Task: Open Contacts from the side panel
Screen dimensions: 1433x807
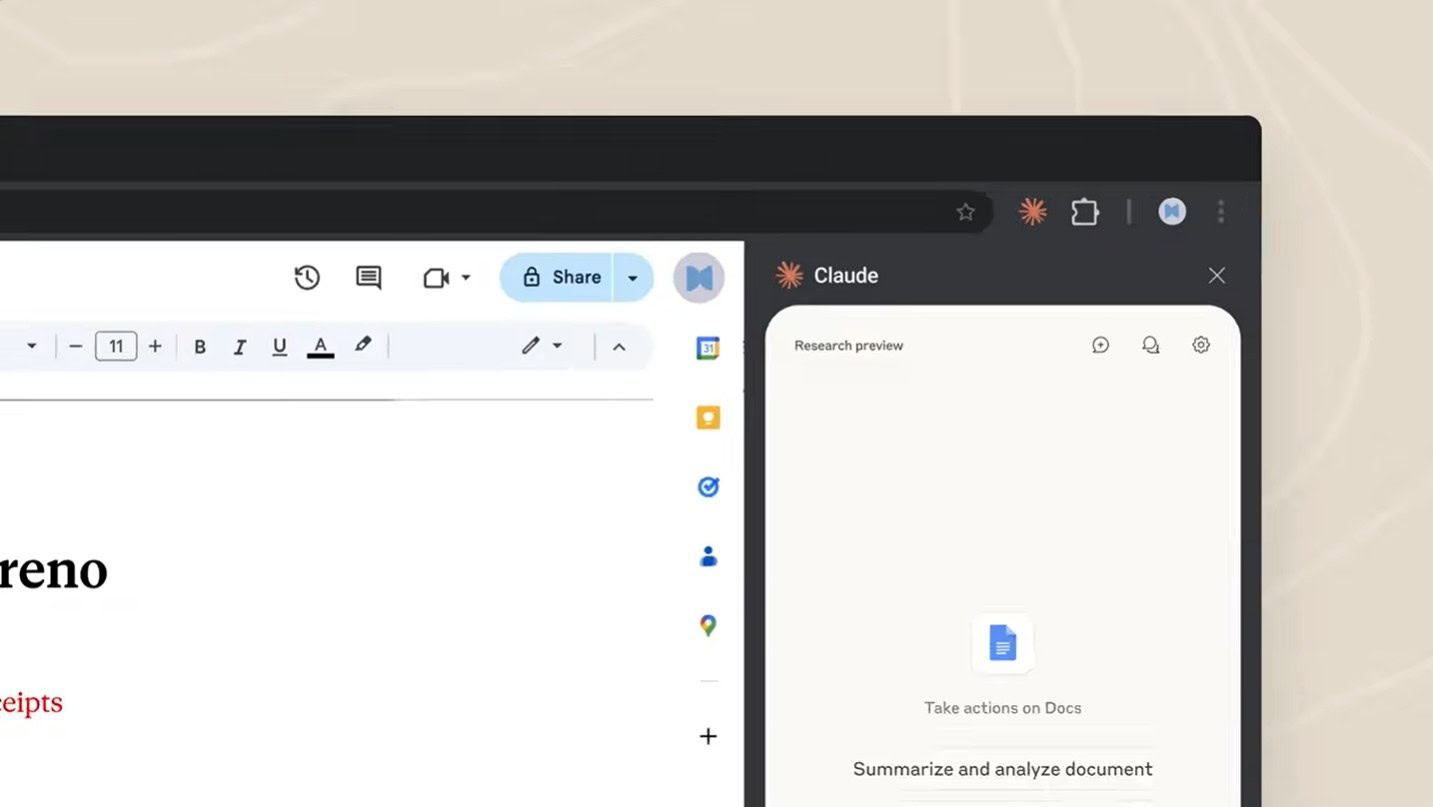Action: [708, 556]
